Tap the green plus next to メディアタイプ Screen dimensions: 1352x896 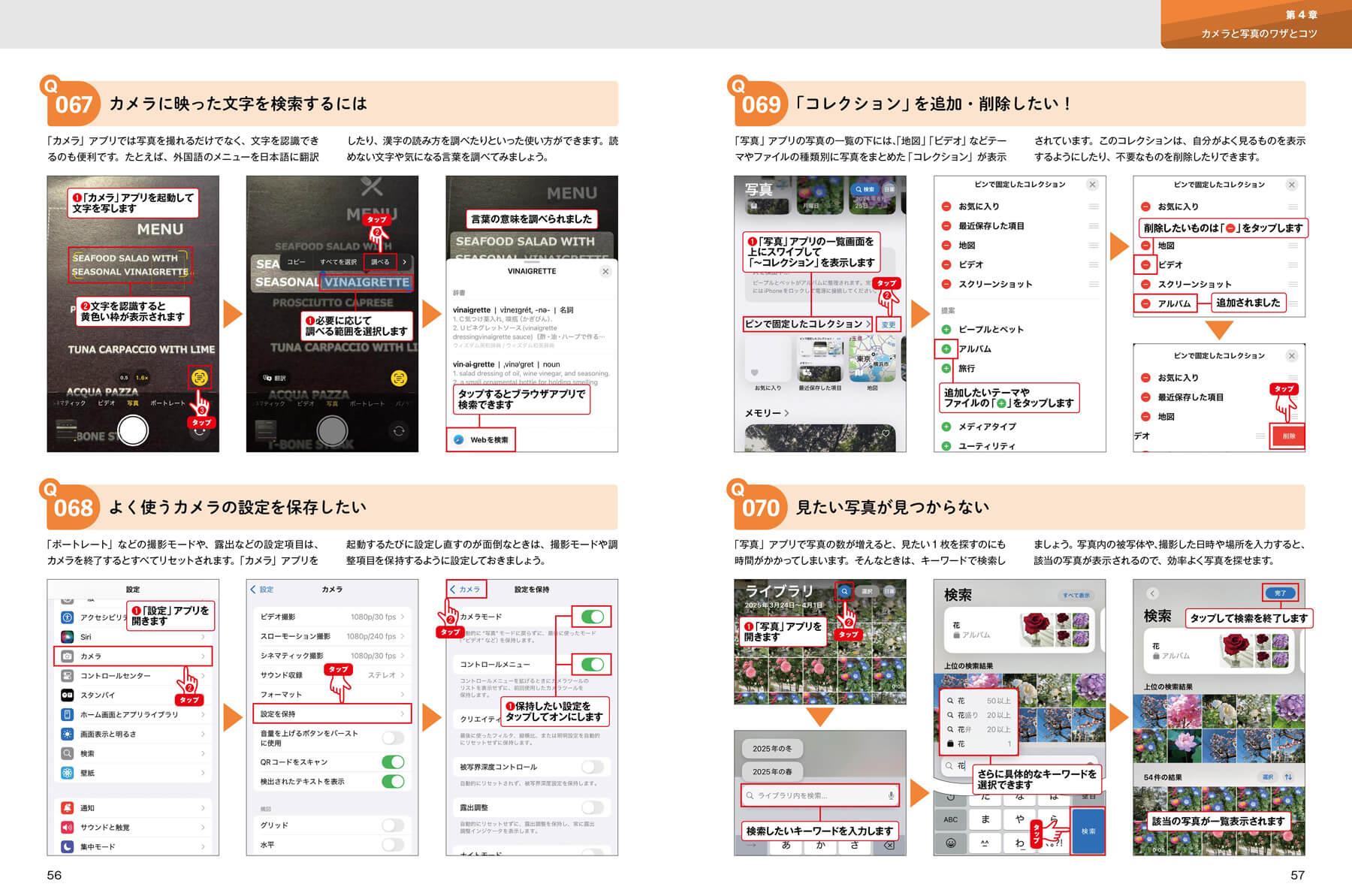946,427
